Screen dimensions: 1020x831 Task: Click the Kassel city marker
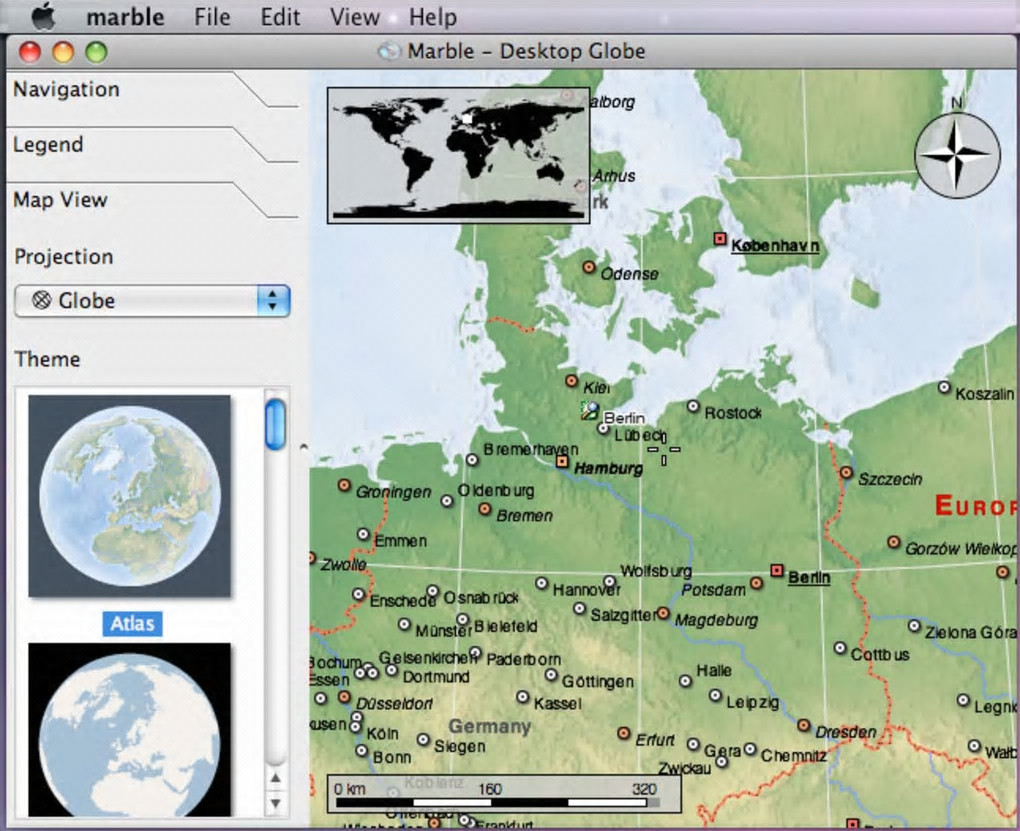tap(522, 697)
